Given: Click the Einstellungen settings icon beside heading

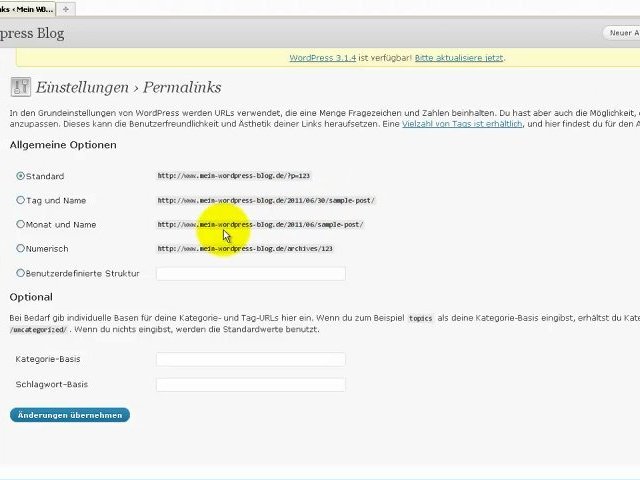Looking at the screenshot, I should tap(20, 87).
